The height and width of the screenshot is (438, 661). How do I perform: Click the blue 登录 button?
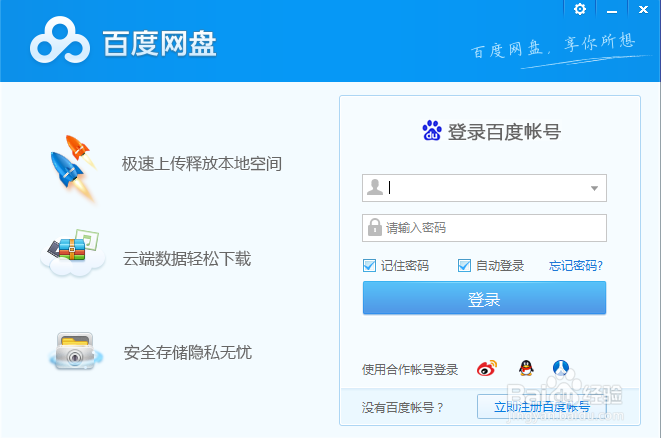click(x=484, y=298)
